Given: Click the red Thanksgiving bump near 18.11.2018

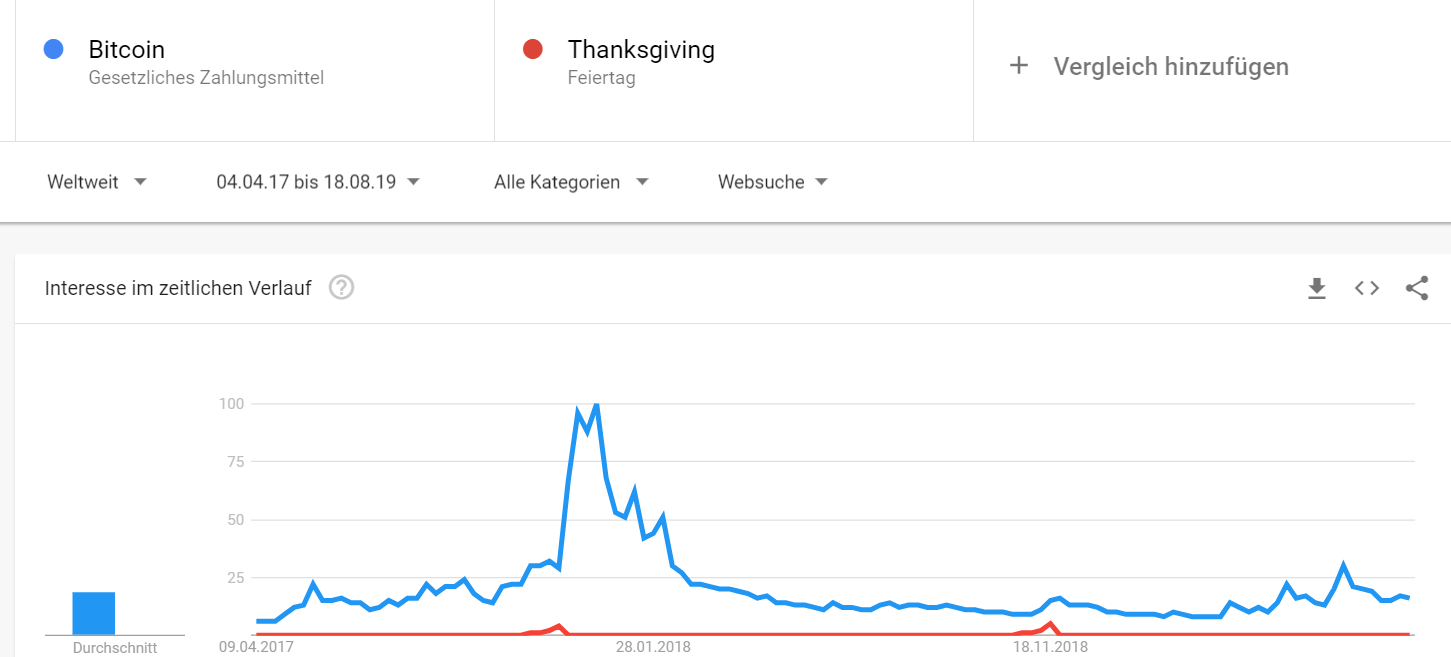Looking at the screenshot, I should coord(1049,625).
